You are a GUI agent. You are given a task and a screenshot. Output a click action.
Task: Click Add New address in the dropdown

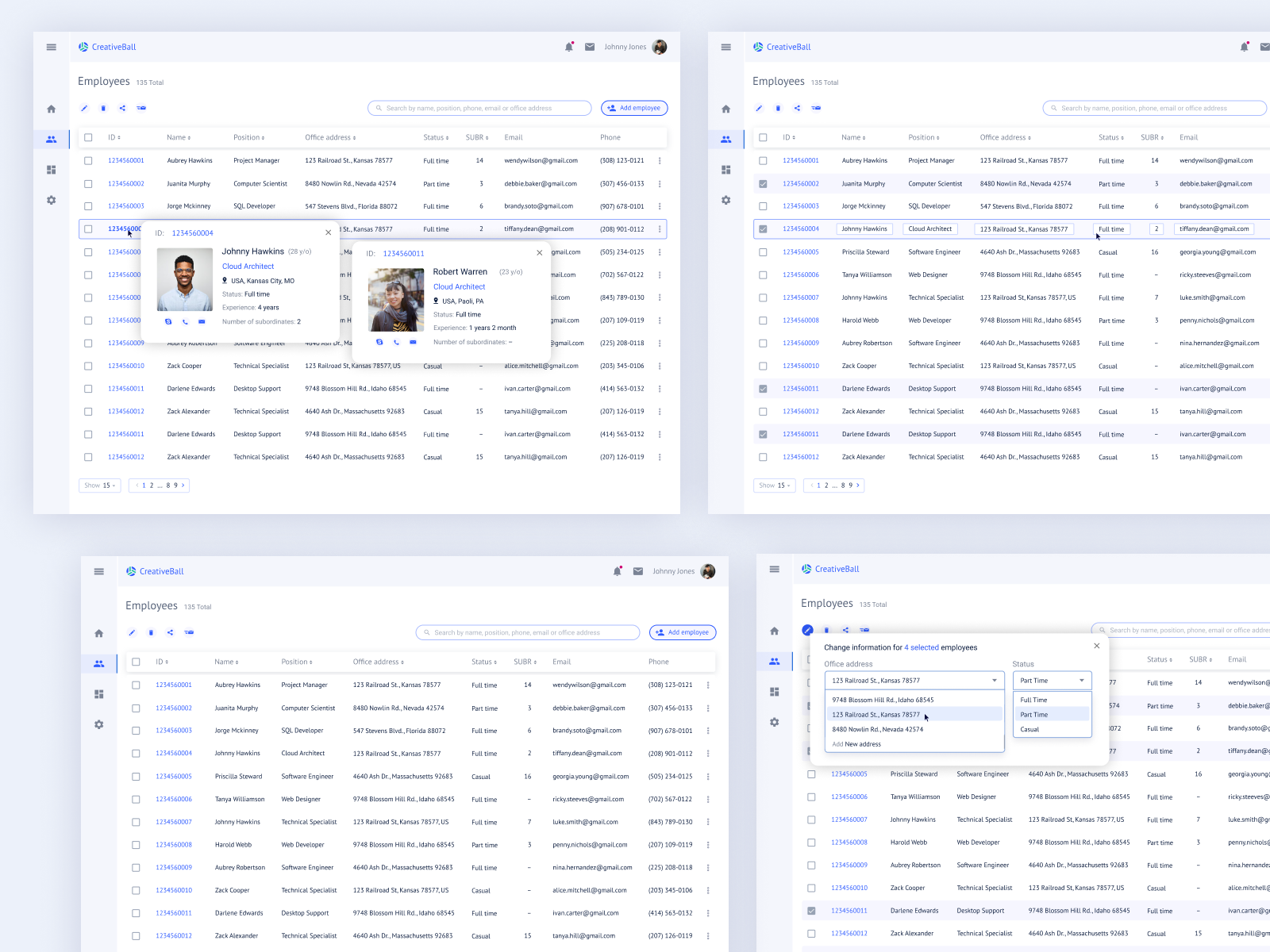[856, 744]
